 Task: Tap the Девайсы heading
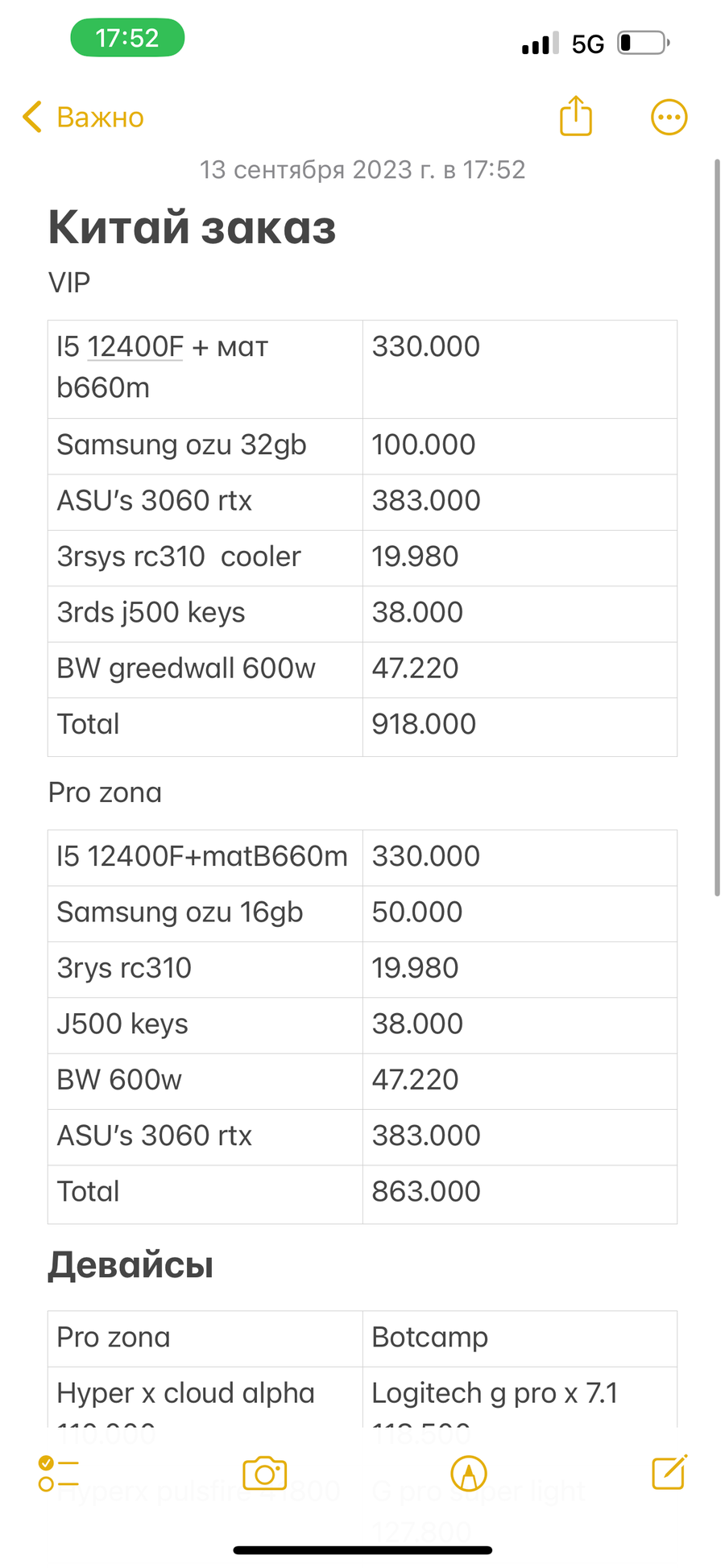(130, 1264)
